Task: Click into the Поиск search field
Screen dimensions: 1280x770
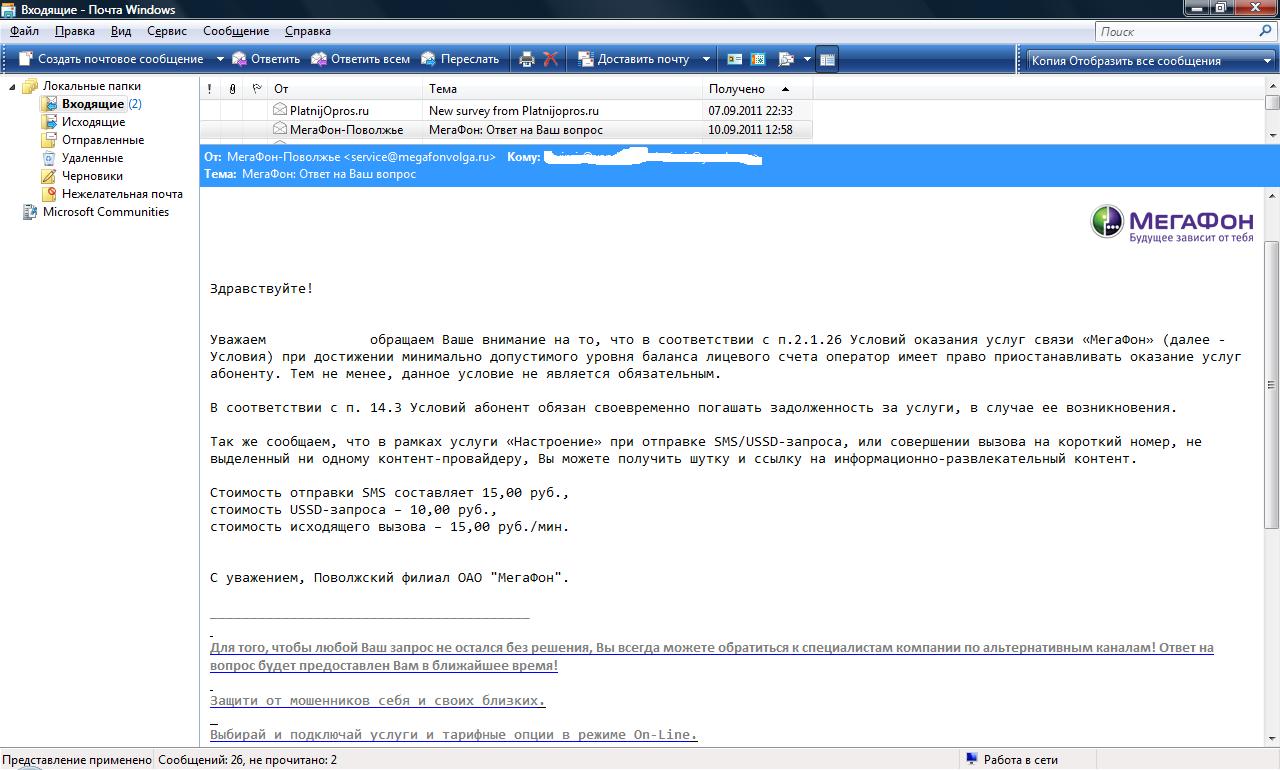Action: pos(1175,31)
